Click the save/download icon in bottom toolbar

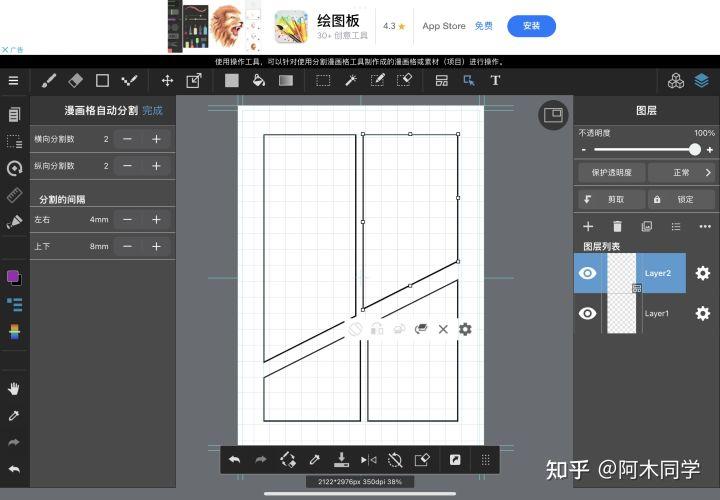(x=341, y=460)
